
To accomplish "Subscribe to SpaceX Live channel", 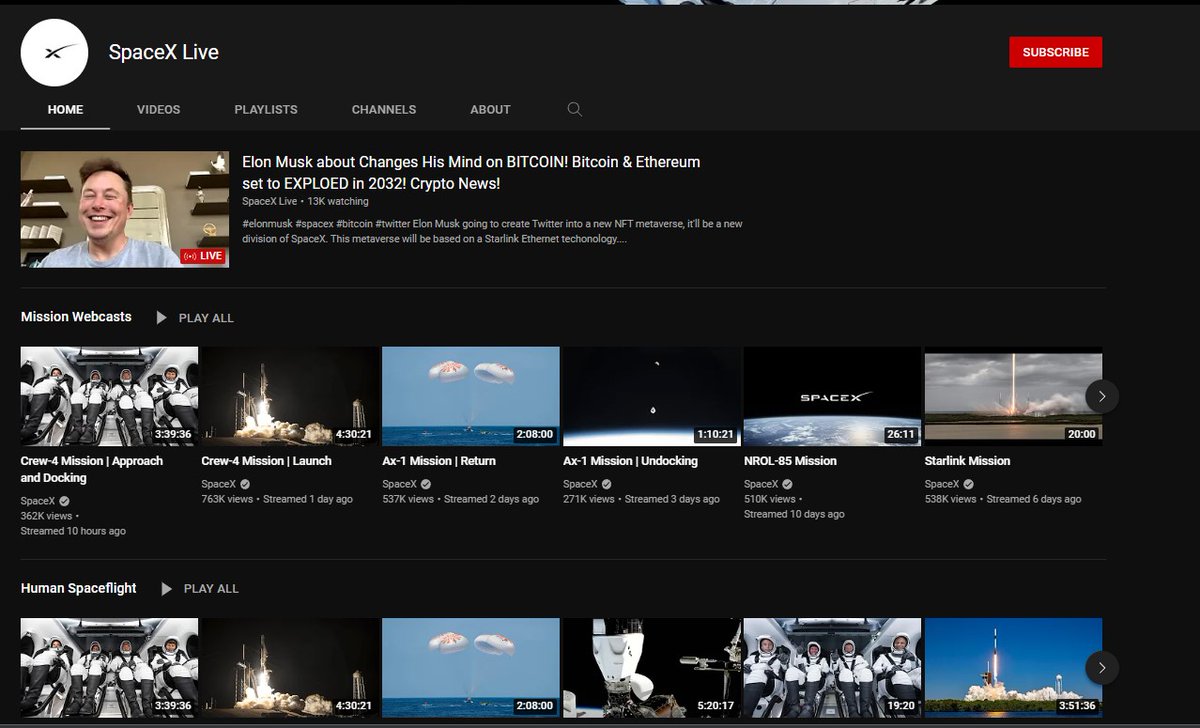I will [x=1056, y=52].
